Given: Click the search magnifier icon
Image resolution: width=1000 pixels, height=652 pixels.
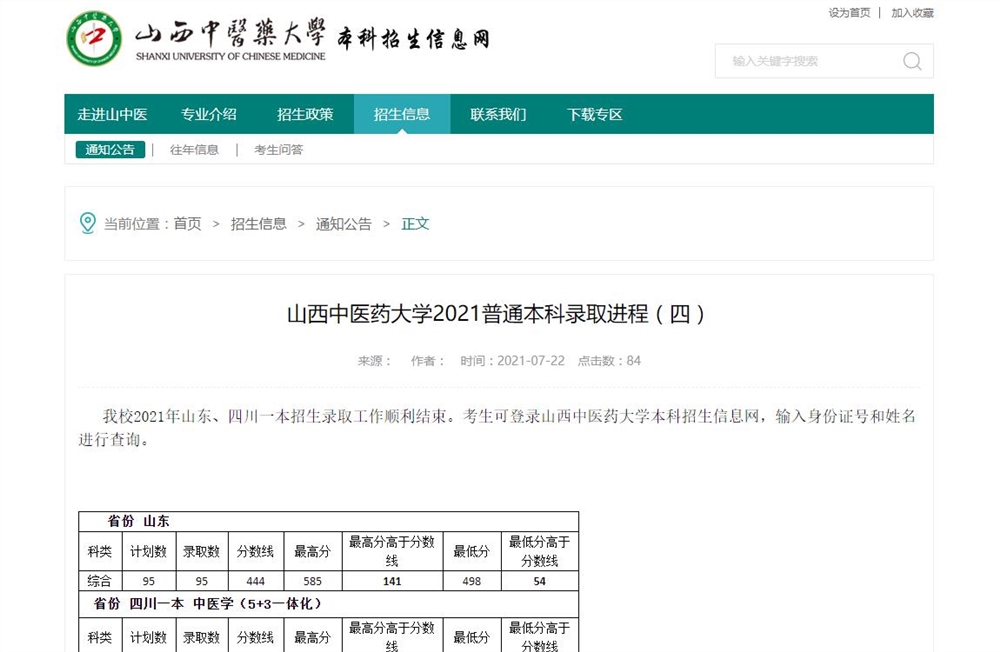Looking at the screenshot, I should [912, 61].
